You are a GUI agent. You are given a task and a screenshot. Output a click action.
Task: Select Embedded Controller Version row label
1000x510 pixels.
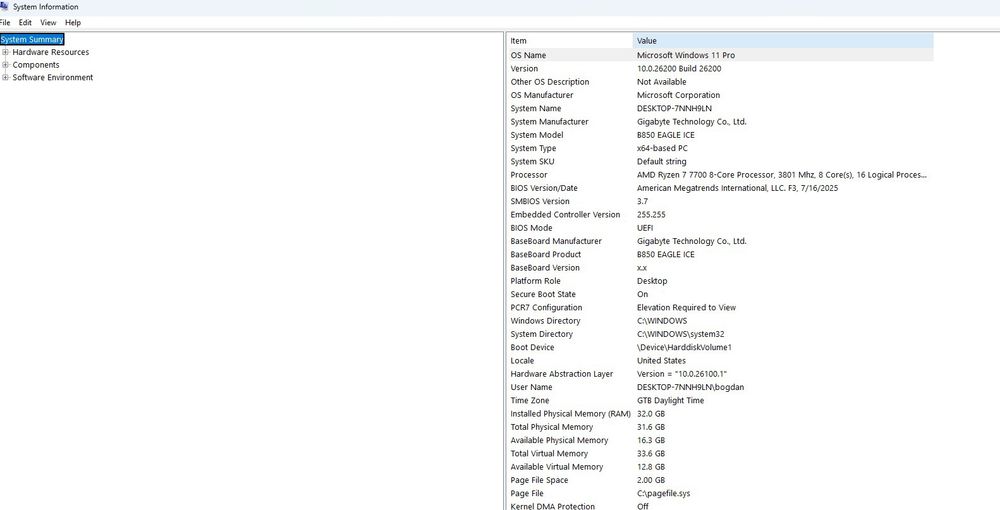pos(565,215)
